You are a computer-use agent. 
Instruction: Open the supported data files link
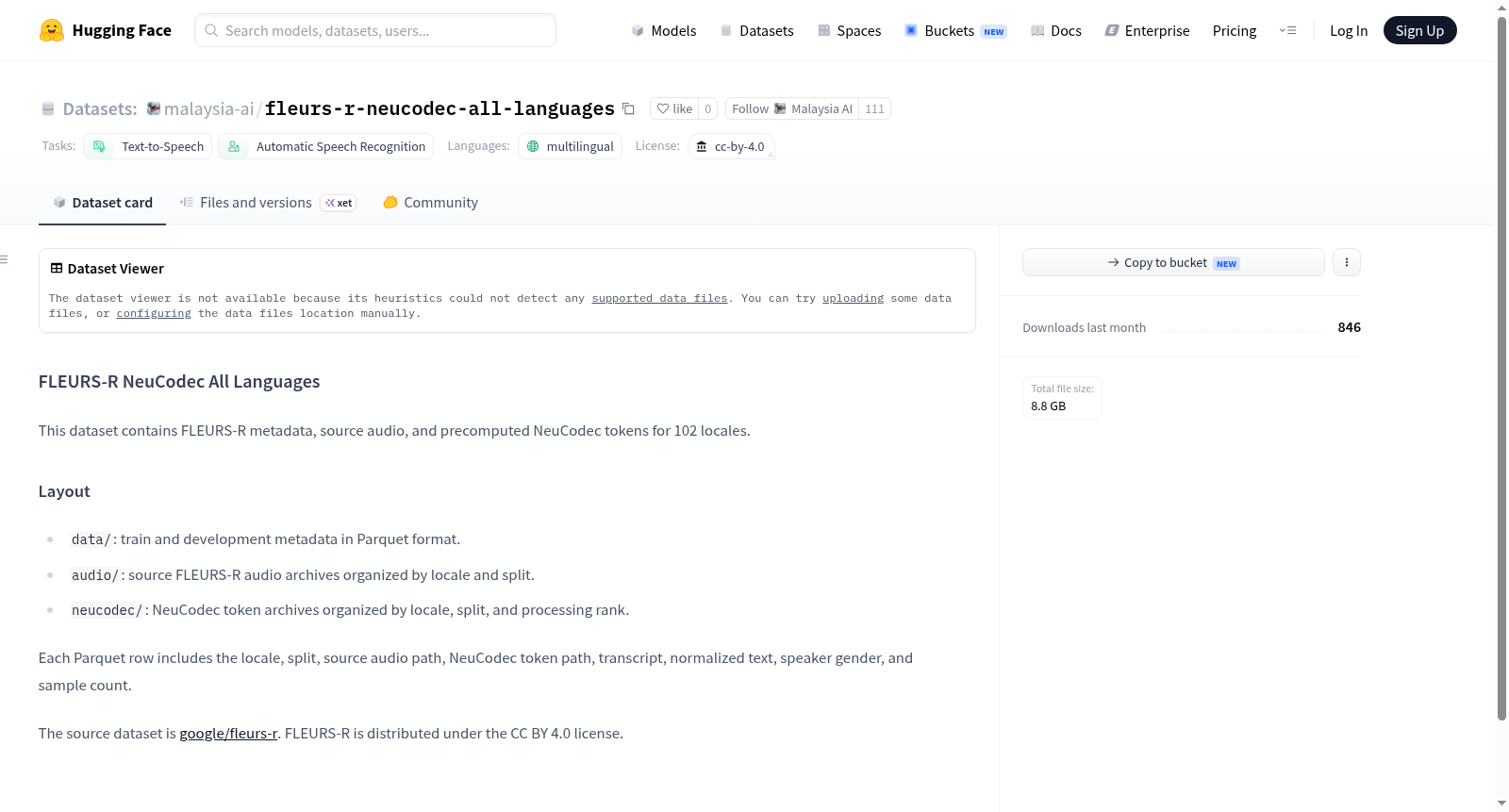click(659, 298)
